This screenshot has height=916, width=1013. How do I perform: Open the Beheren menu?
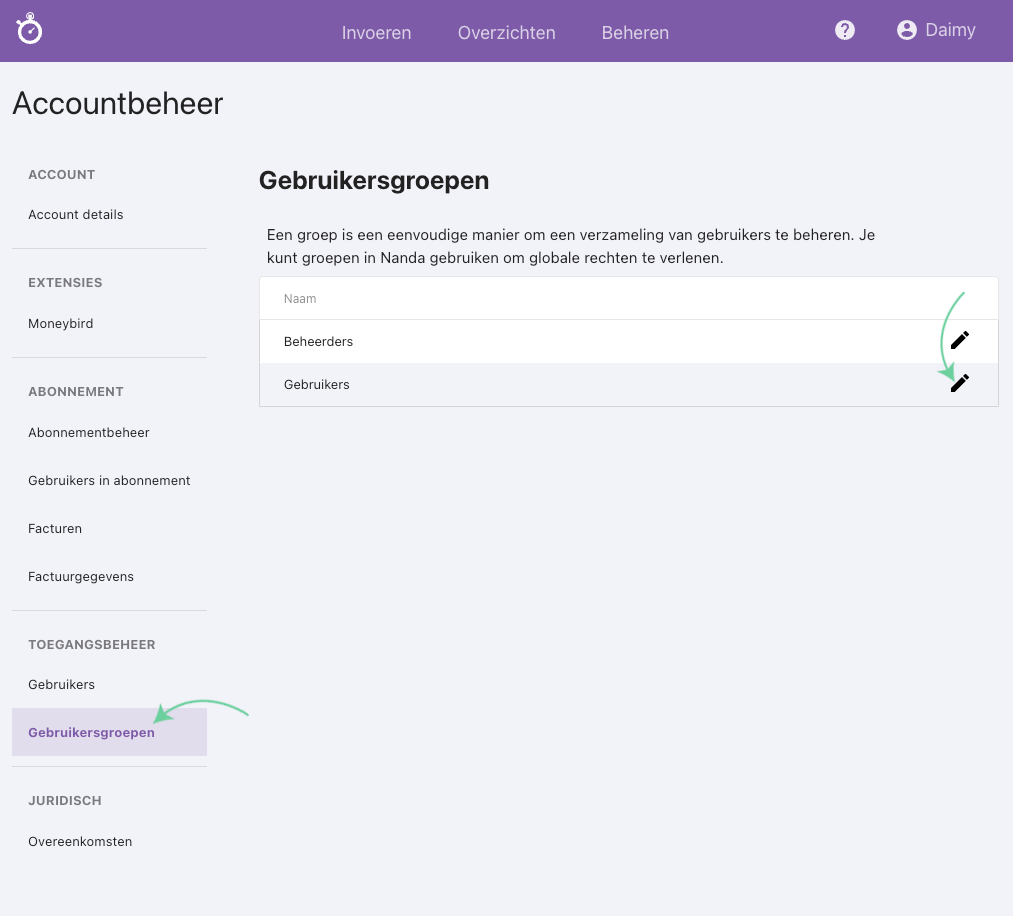click(634, 33)
